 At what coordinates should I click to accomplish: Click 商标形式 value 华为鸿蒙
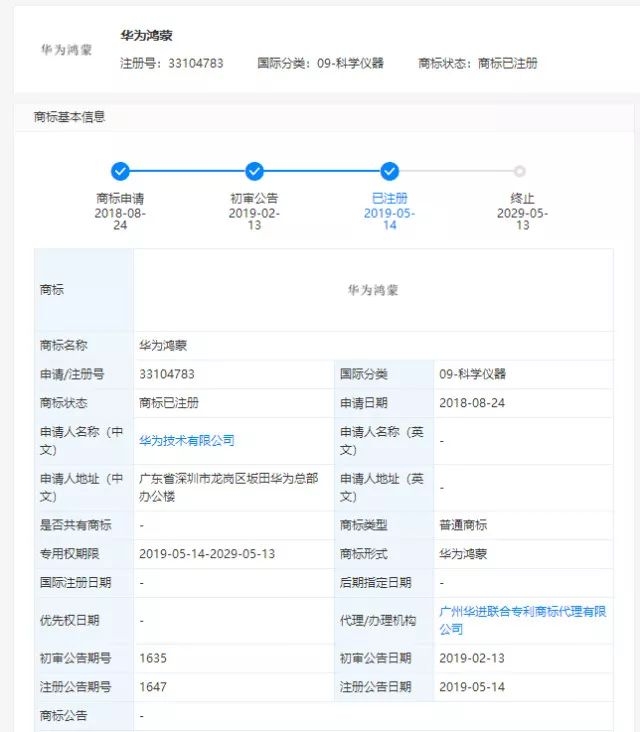coord(463,554)
